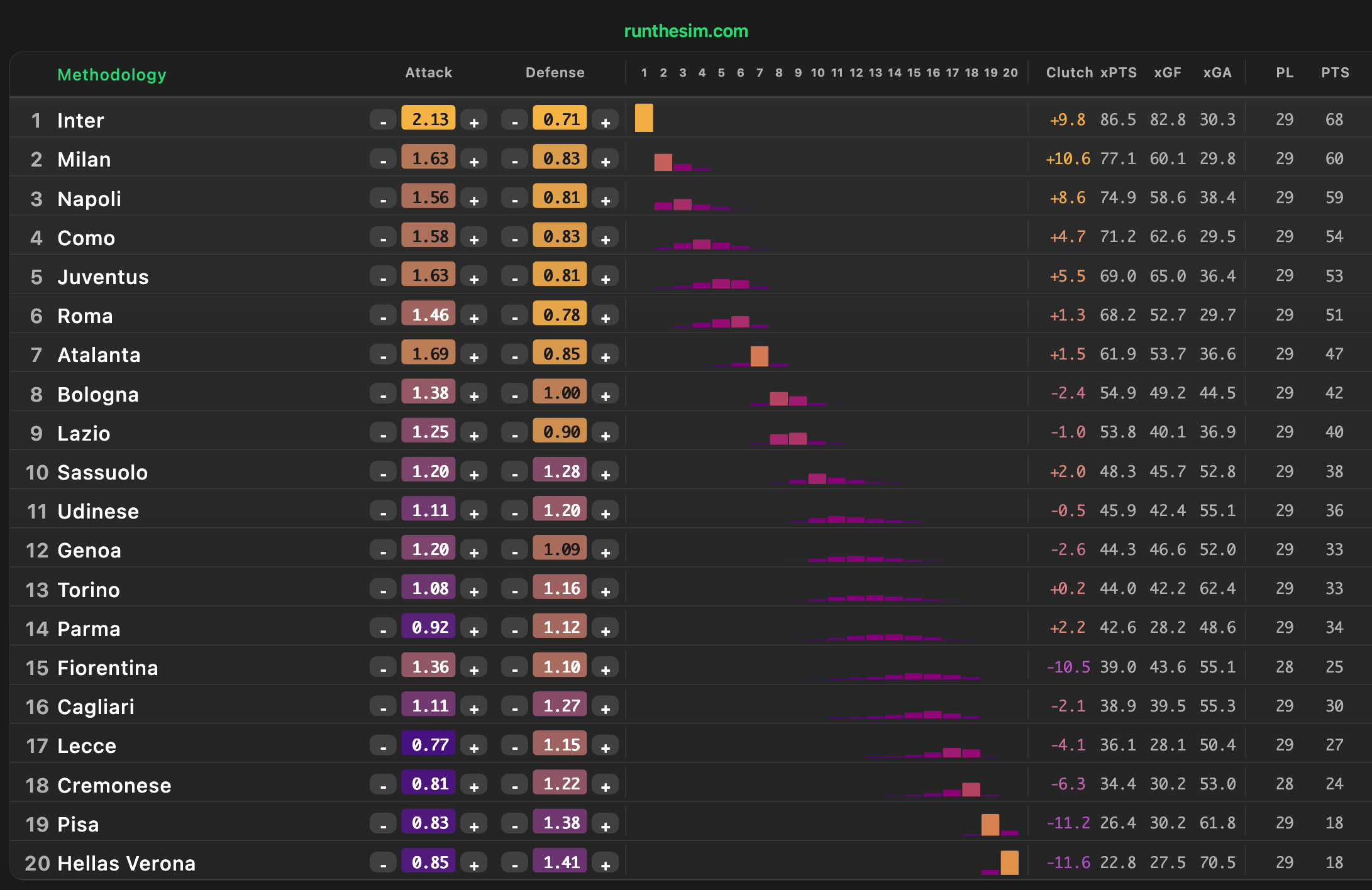Image resolution: width=1372 pixels, height=890 pixels.
Task: Increase Napoli's defense value with plus
Action: (605, 199)
